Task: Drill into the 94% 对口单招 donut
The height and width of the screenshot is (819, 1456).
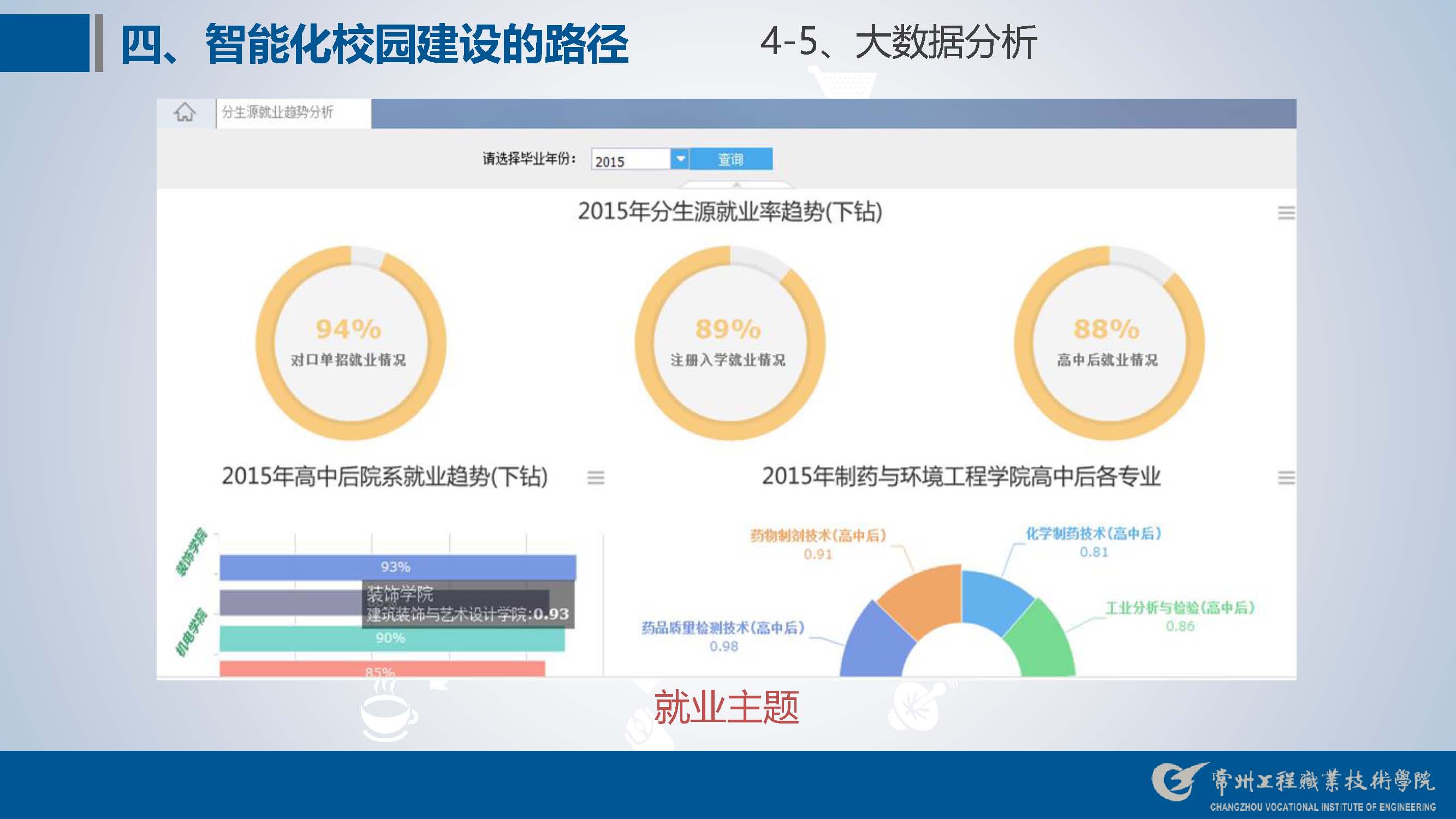Action: click(350, 343)
